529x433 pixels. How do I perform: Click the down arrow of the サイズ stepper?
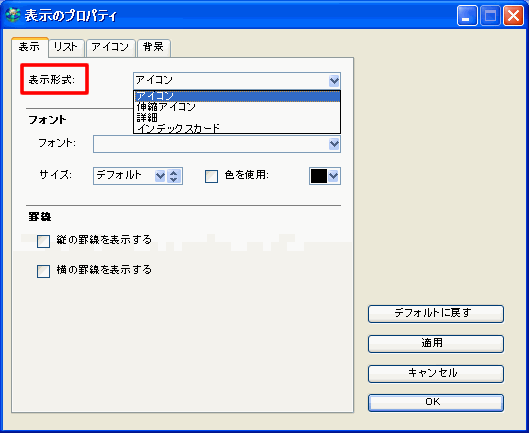[174, 180]
